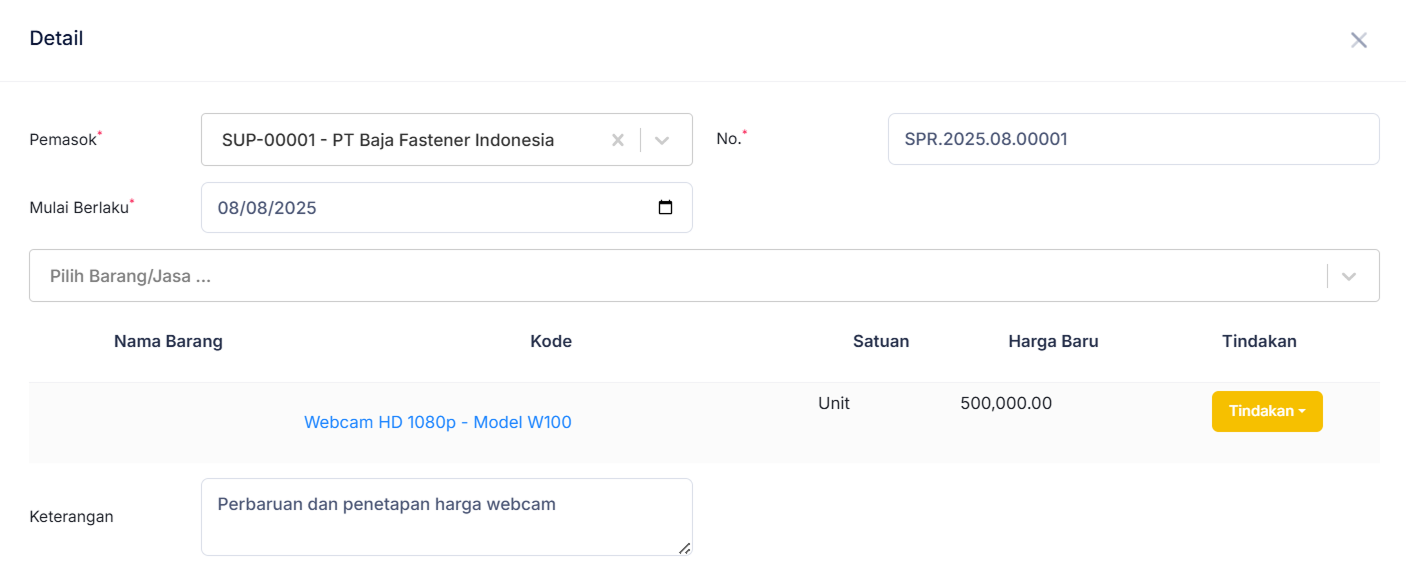Open the yellow Tindakan action button
This screenshot has width=1406, height=572.
click(x=1267, y=411)
